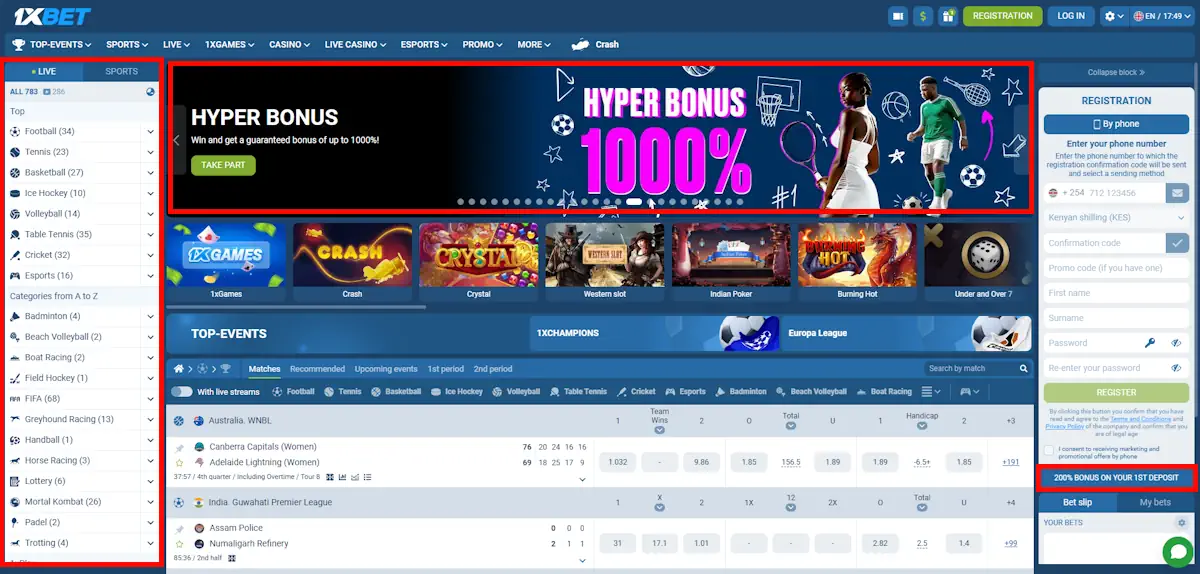Go to previous banner slide arrow
Screen dimensions: 1200x574
[x=177, y=140]
